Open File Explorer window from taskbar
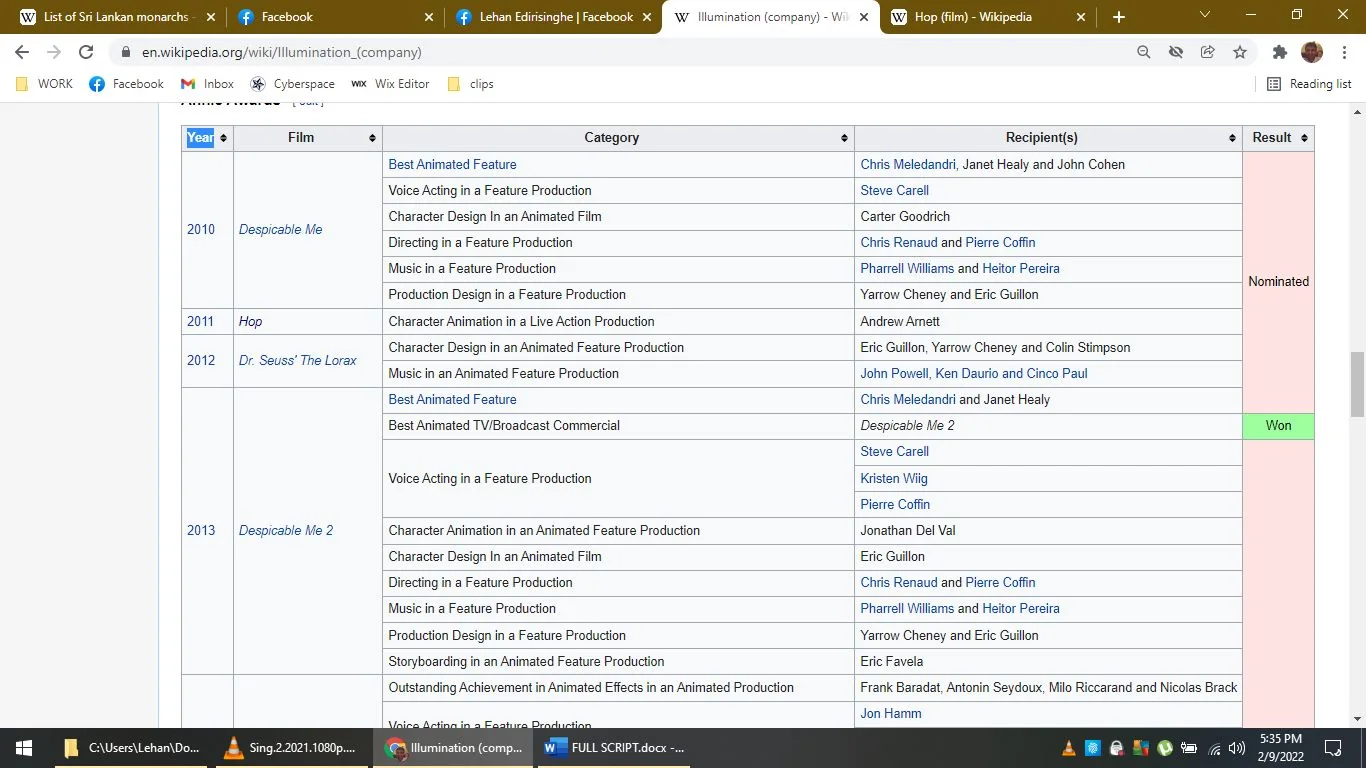 pos(132,748)
